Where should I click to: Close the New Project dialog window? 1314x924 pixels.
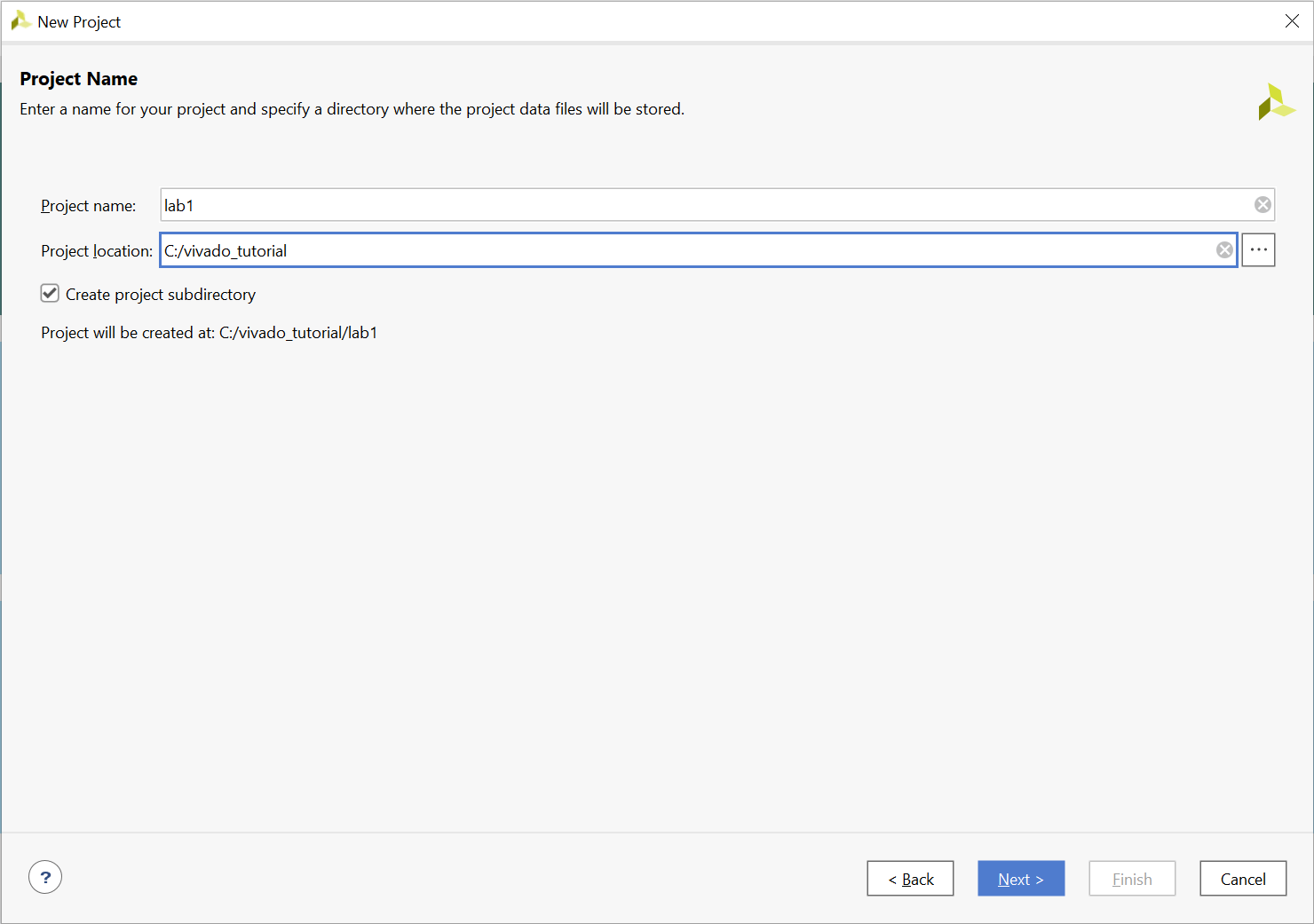(x=1292, y=21)
